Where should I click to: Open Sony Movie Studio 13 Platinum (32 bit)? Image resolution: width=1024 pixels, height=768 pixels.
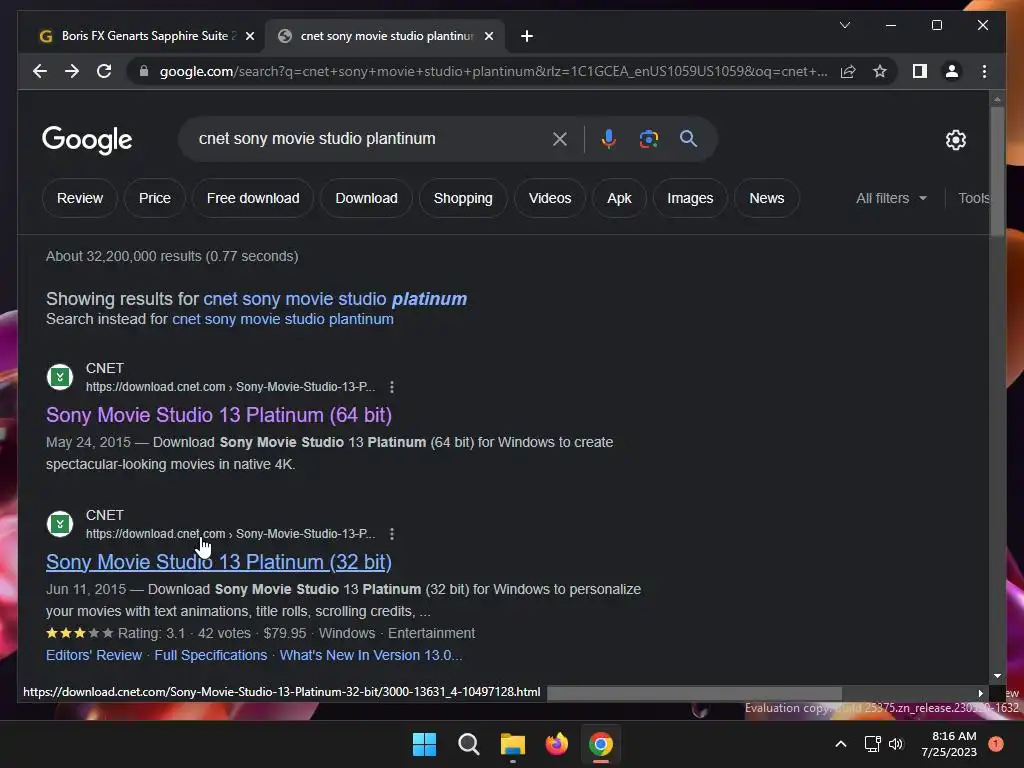pyautogui.click(x=219, y=562)
